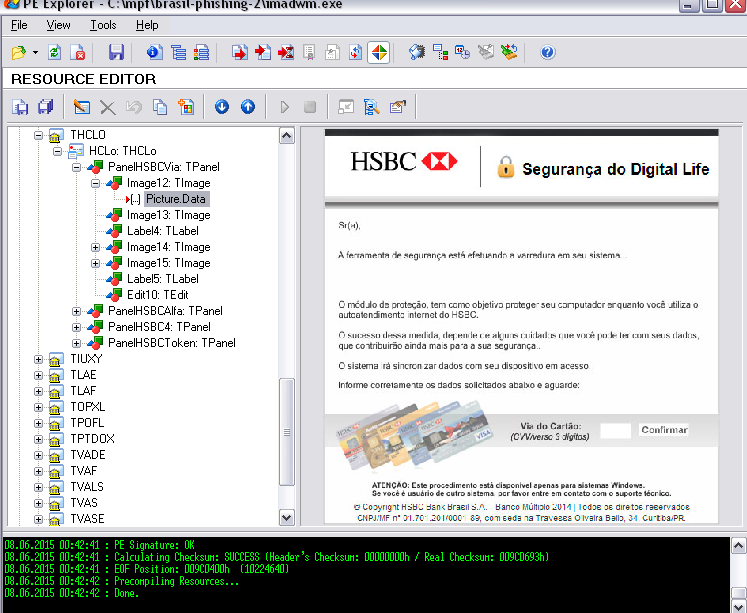Click the Open File folder icon
This screenshot has height=613, width=747.
coord(19,52)
